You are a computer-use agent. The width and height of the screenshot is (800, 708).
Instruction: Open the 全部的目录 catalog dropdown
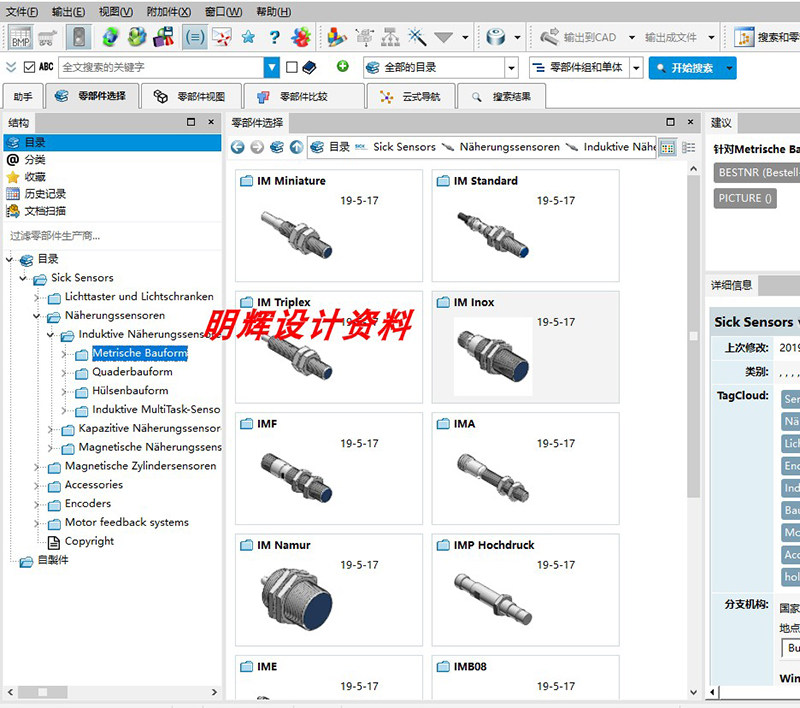coord(511,67)
